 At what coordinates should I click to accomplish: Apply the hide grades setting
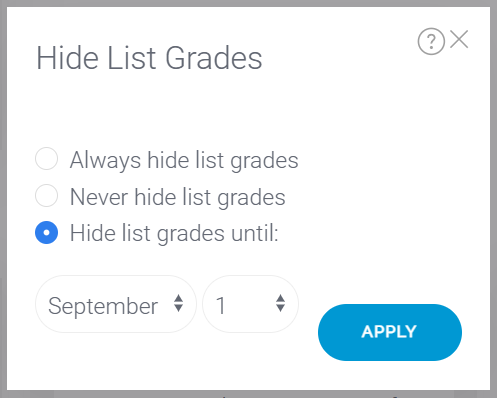[390, 332]
